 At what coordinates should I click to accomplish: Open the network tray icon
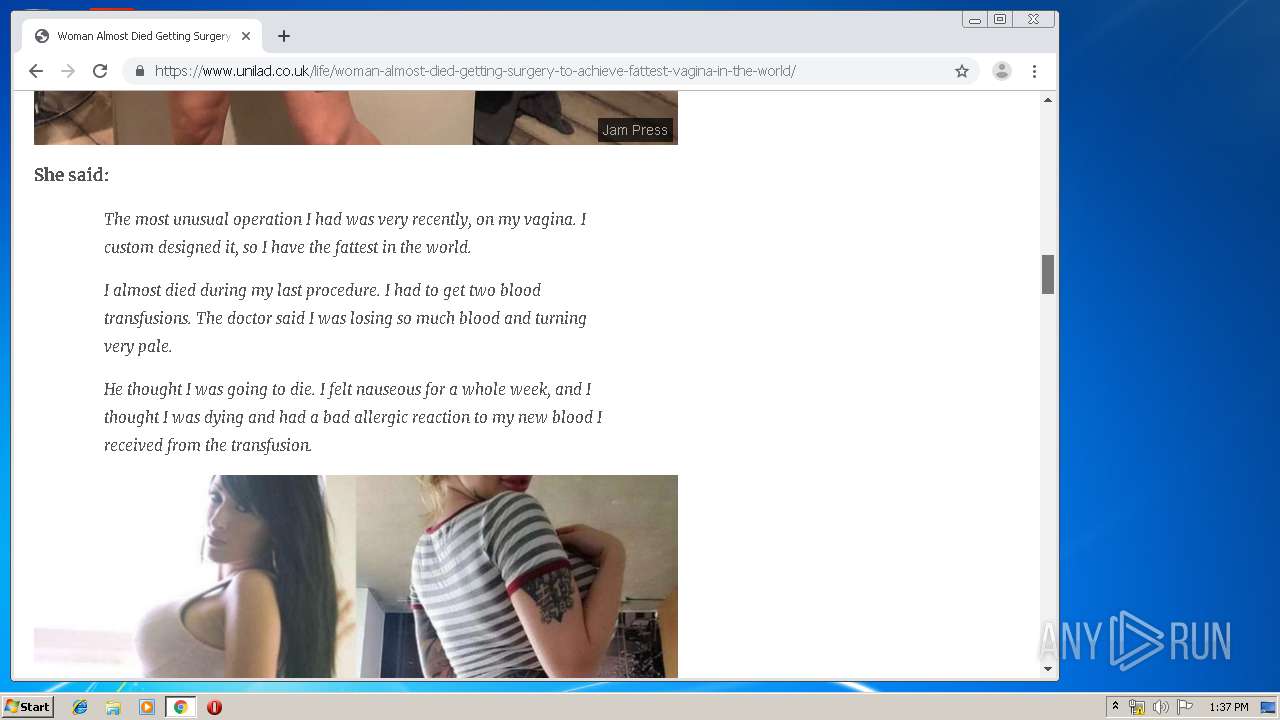click(1137, 707)
